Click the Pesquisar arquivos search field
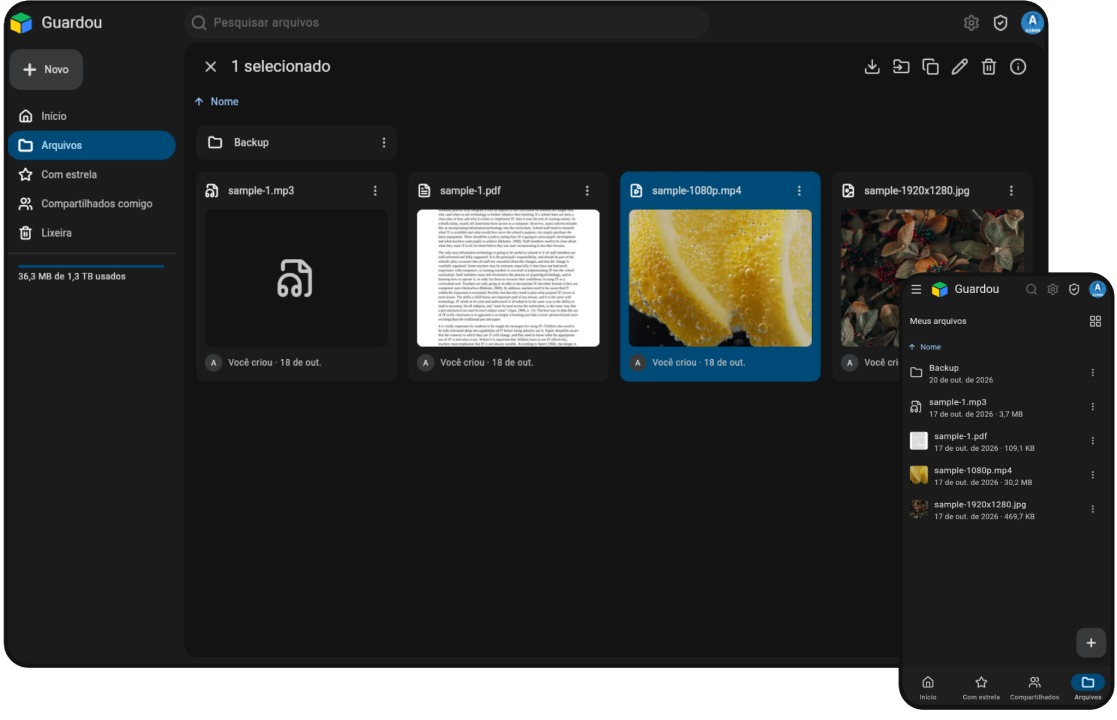1117x720 pixels. coord(447,23)
